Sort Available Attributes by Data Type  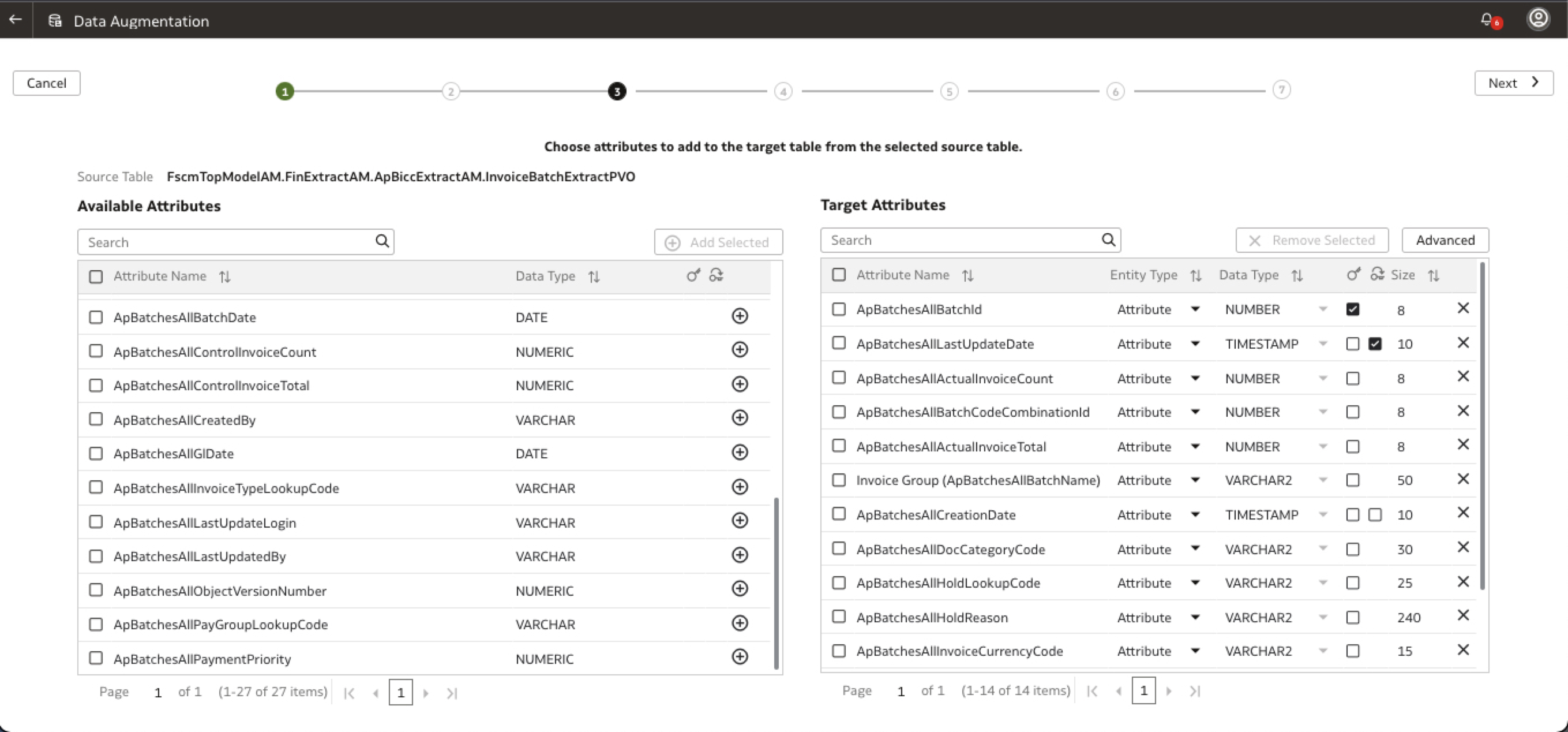click(x=594, y=277)
